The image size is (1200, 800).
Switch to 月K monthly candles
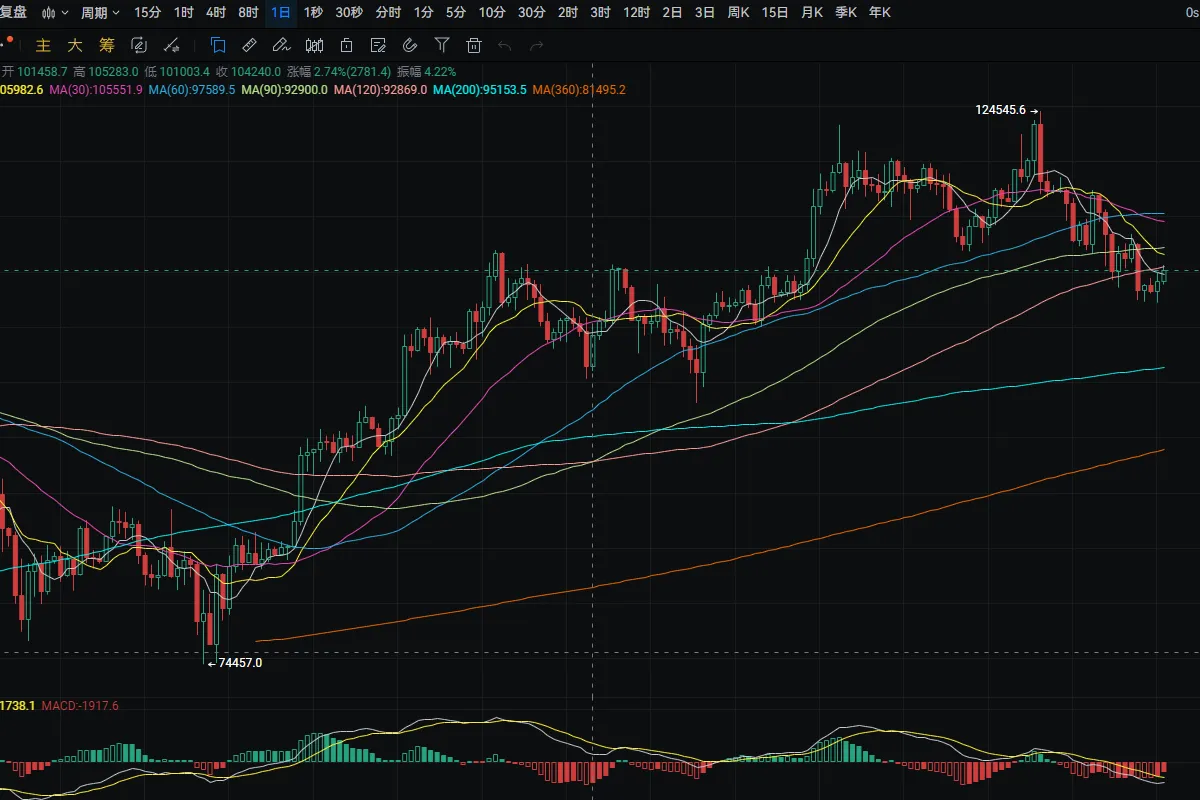point(812,13)
